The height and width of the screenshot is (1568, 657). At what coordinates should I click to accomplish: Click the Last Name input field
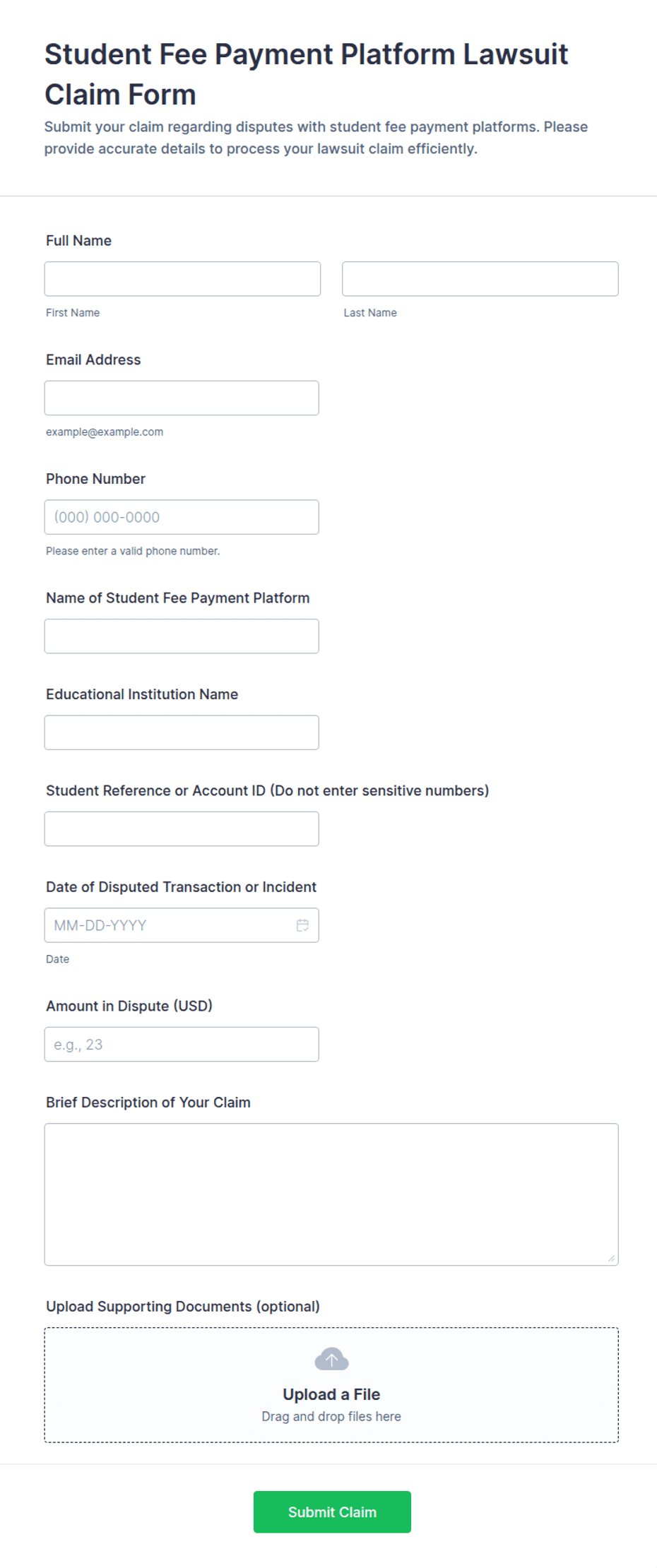click(x=480, y=279)
